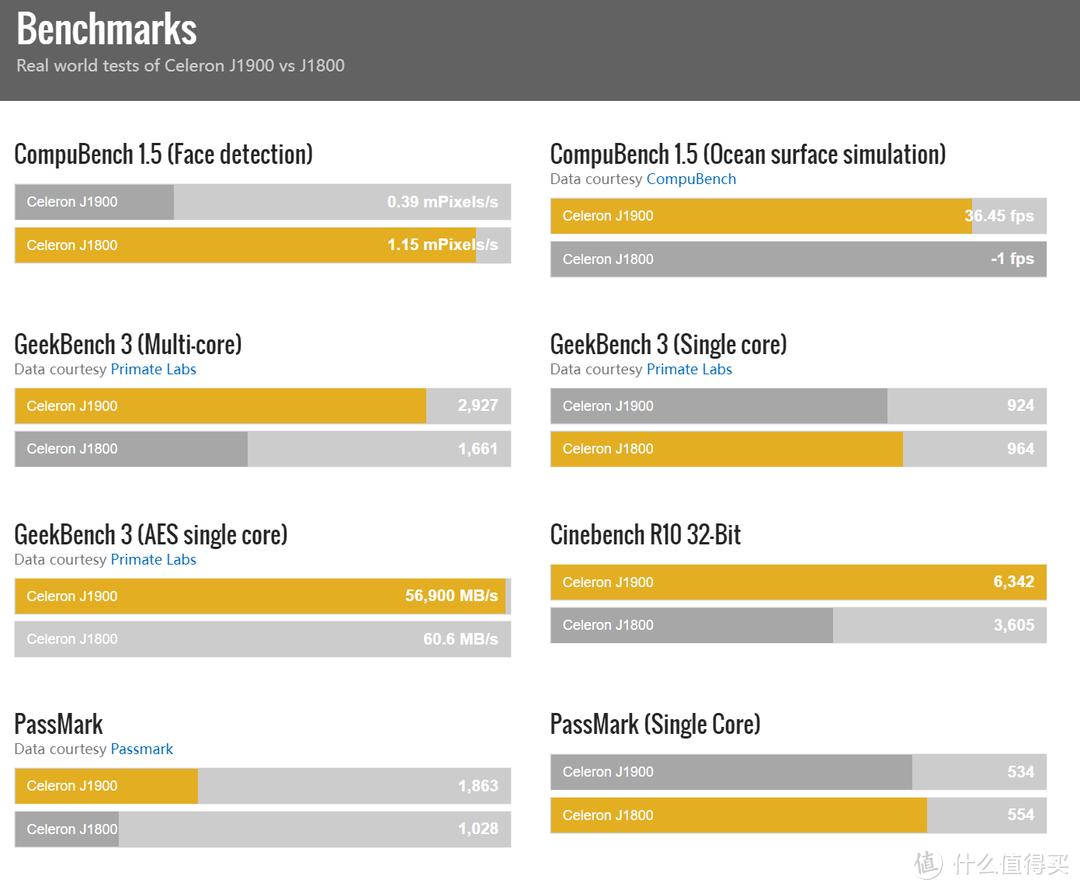
Task: Select the J1900 bar scoring 924
Action: pos(798,406)
